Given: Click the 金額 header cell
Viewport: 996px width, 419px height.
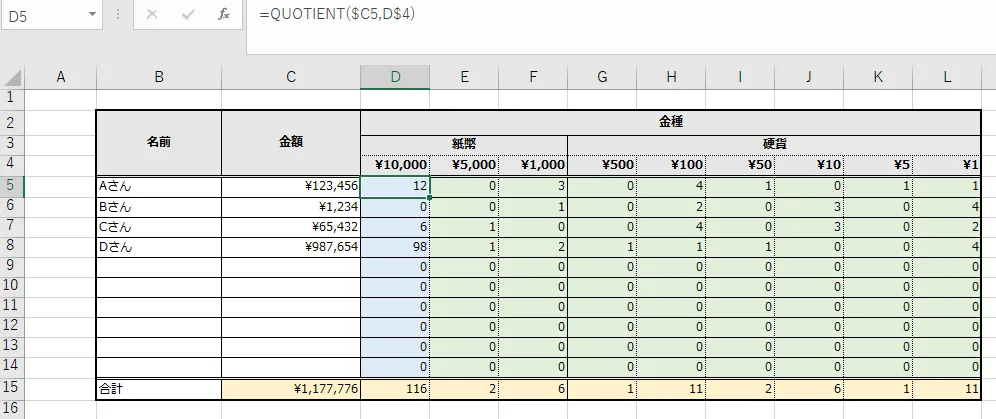Looking at the screenshot, I should pyautogui.click(x=291, y=143).
